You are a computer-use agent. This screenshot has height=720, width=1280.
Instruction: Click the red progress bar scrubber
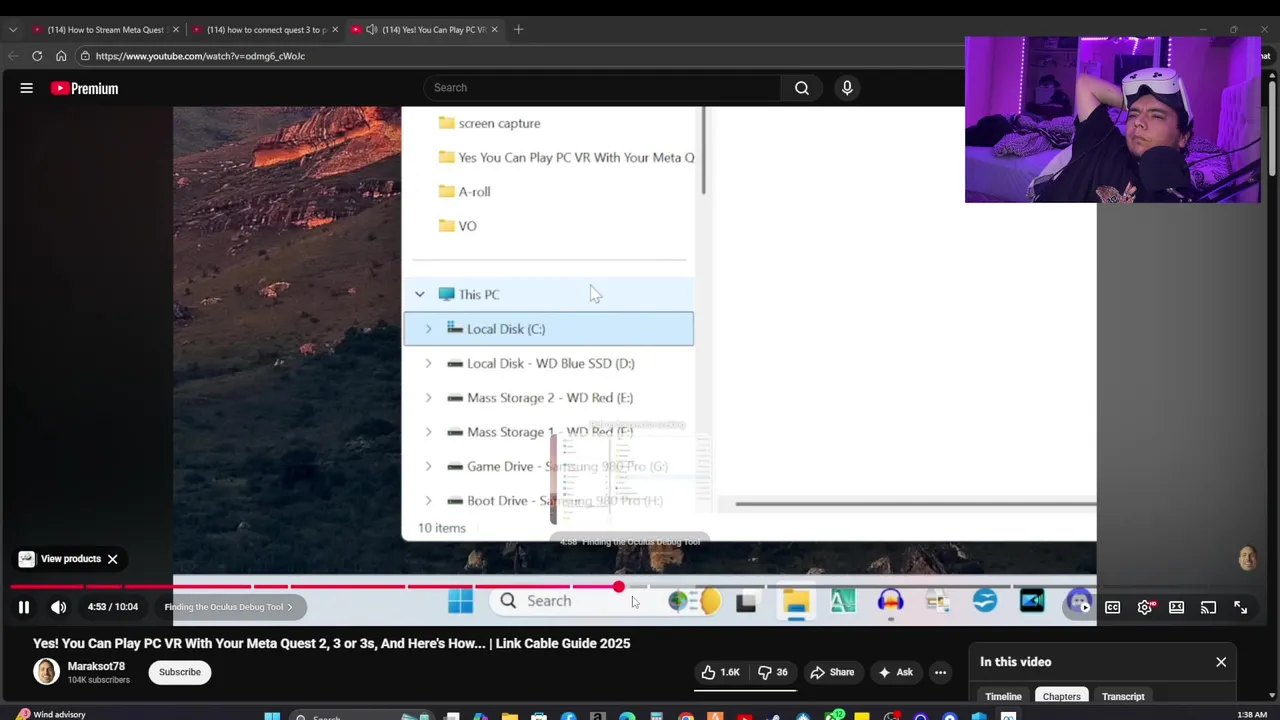click(x=619, y=587)
